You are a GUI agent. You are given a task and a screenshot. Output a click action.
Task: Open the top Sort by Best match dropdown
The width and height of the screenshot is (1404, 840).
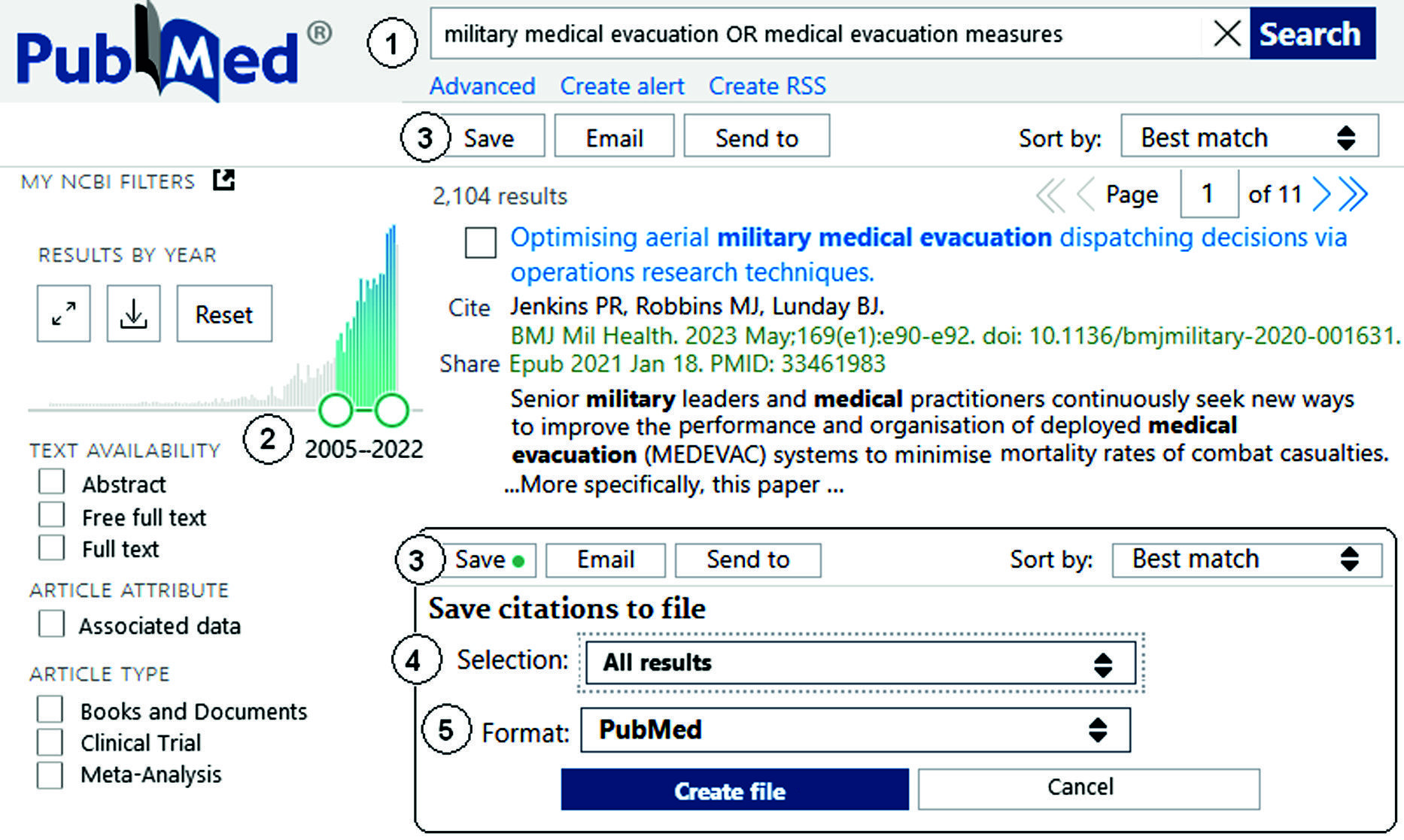[1249, 137]
